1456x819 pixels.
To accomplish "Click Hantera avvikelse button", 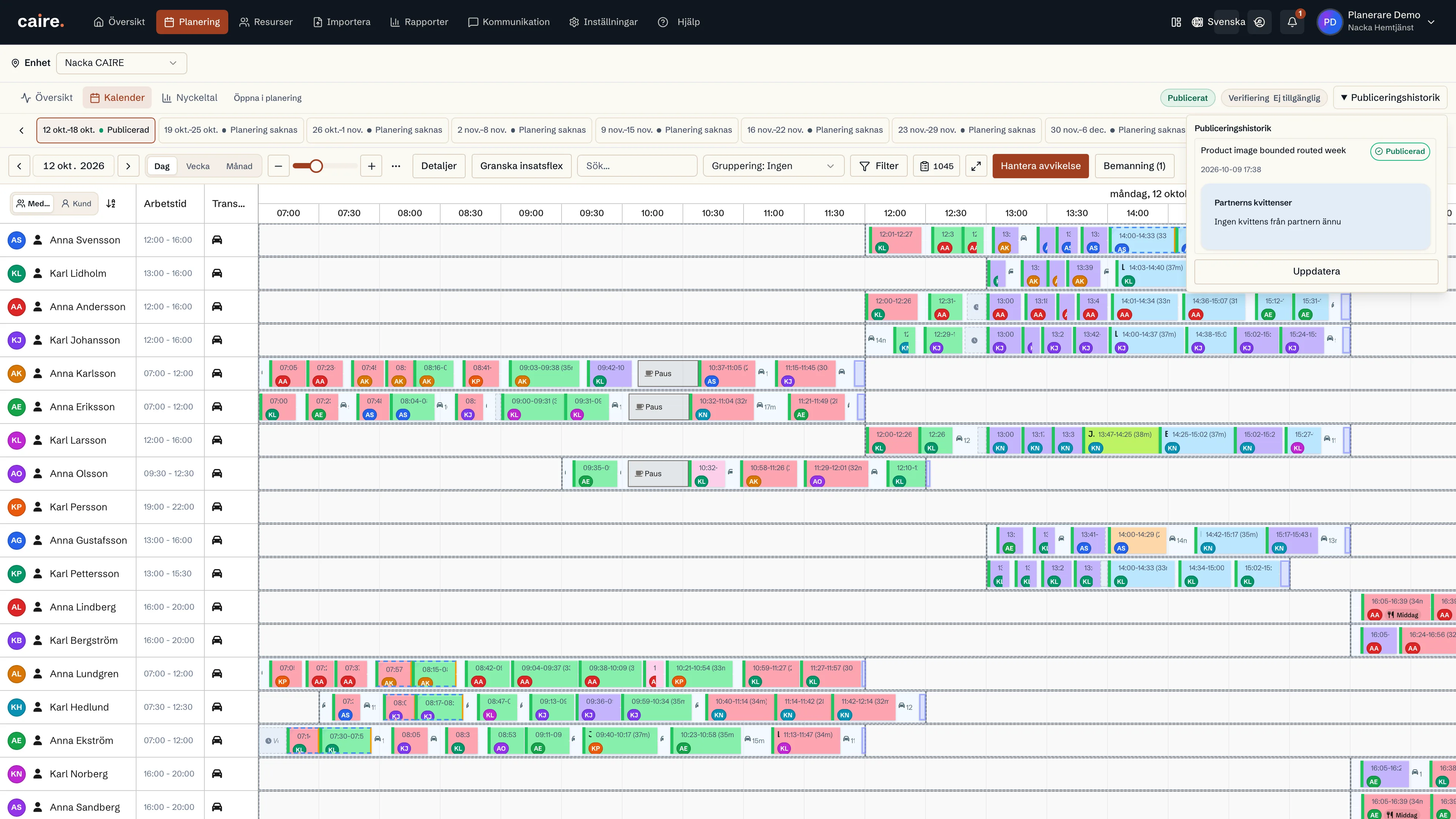I will [1040, 166].
